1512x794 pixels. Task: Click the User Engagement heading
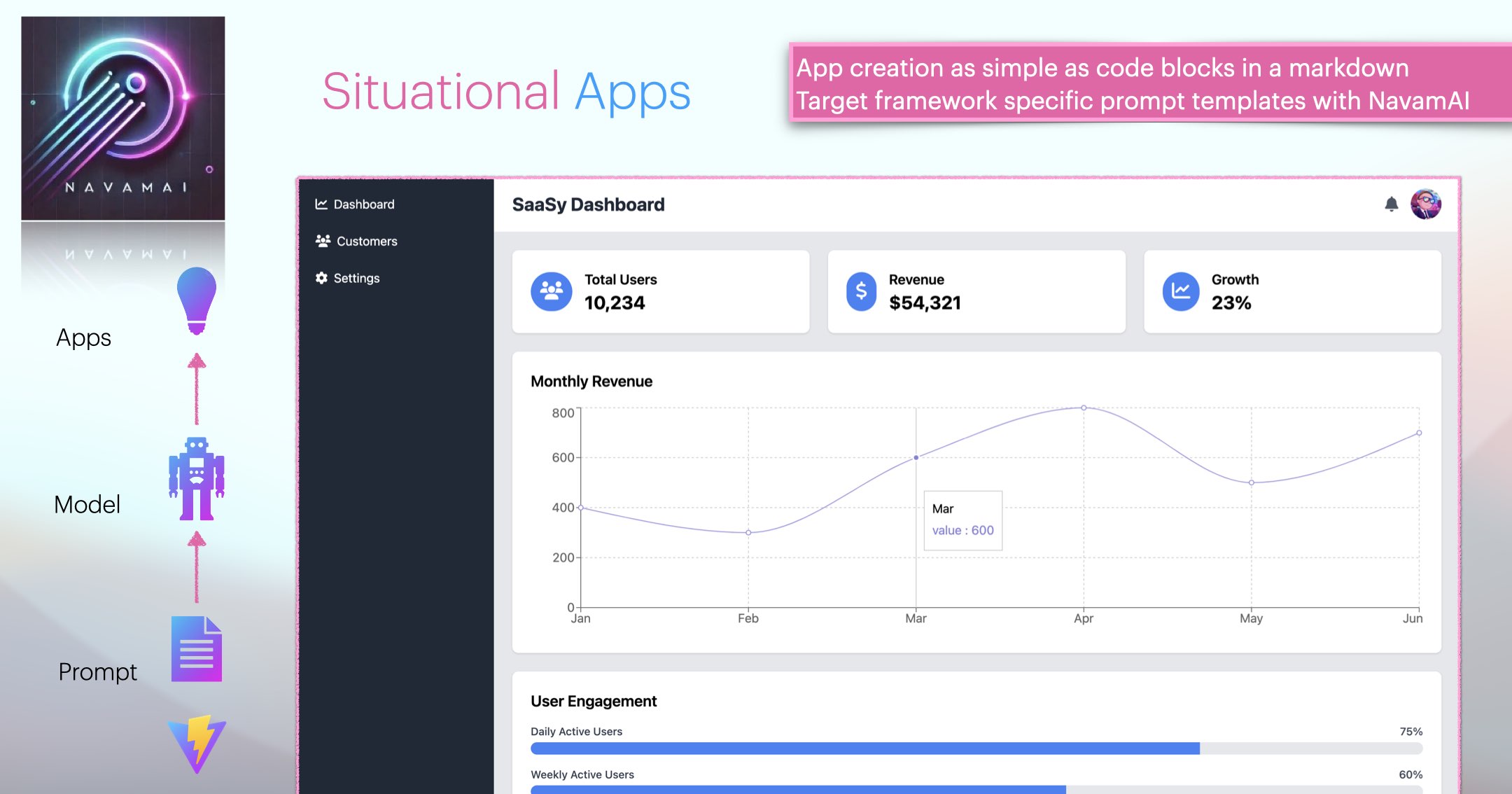point(594,702)
